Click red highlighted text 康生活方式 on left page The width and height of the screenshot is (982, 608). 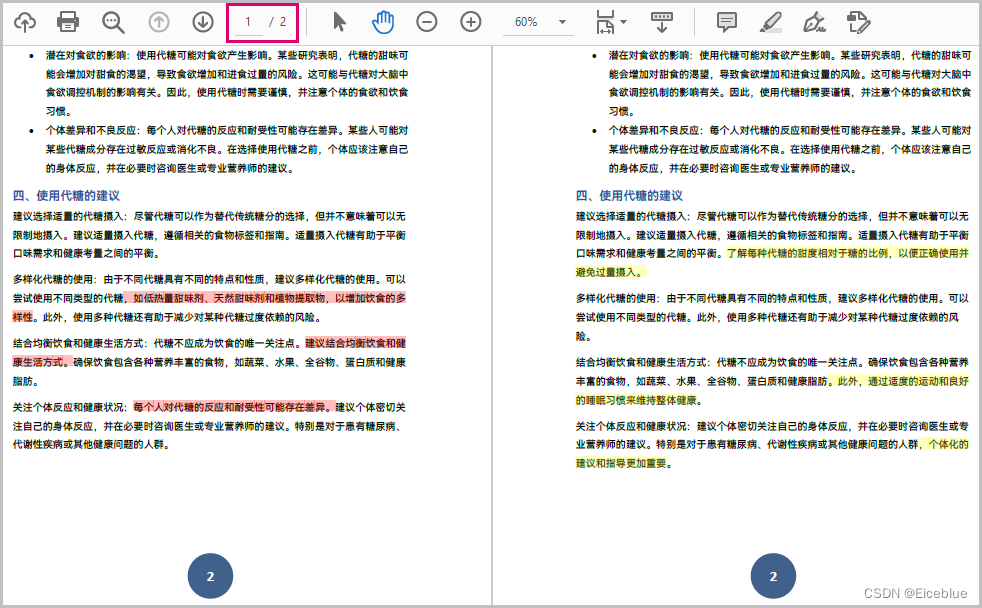pyautogui.click(x=38, y=362)
